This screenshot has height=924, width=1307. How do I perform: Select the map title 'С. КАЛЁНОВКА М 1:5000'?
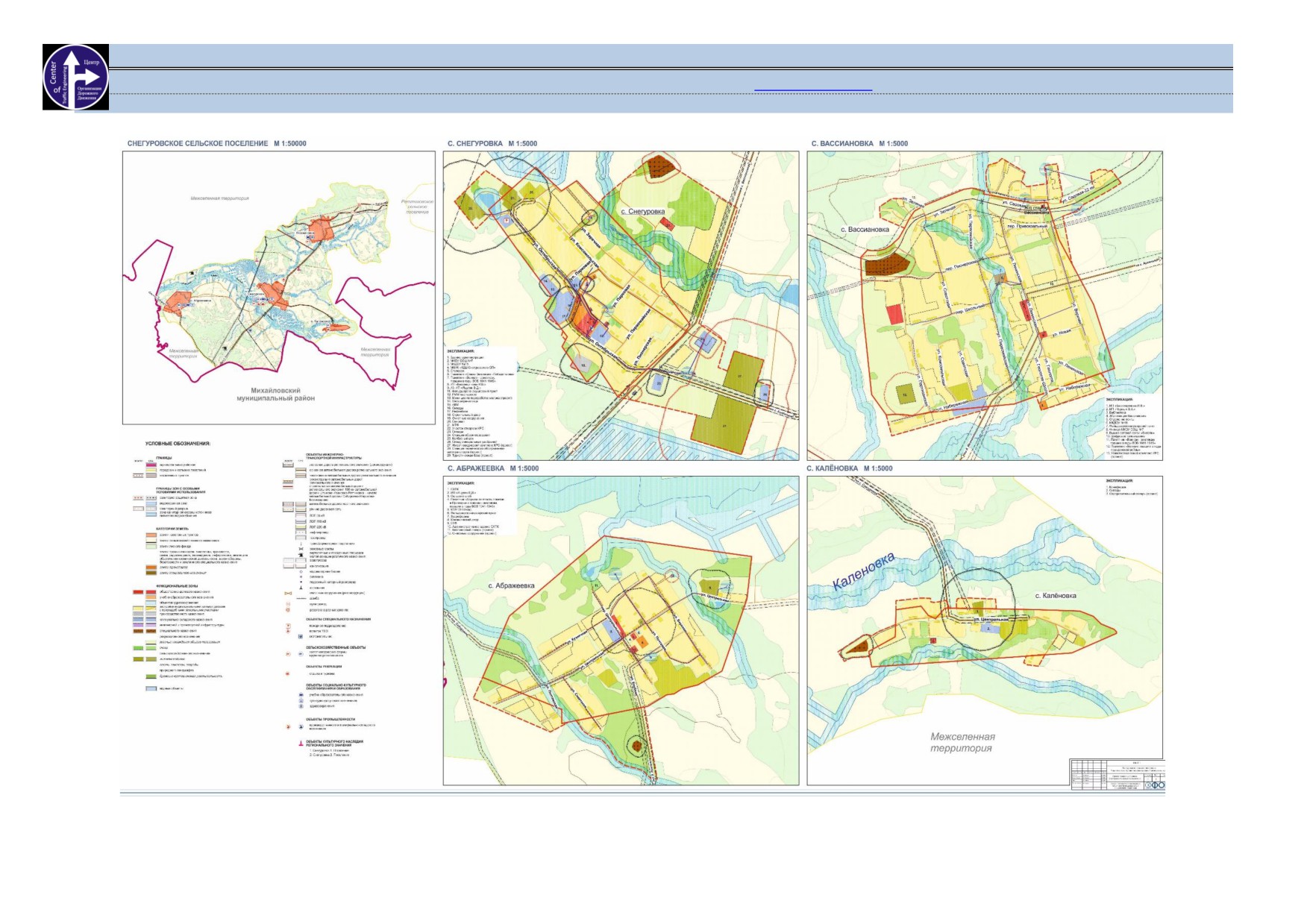(850, 469)
